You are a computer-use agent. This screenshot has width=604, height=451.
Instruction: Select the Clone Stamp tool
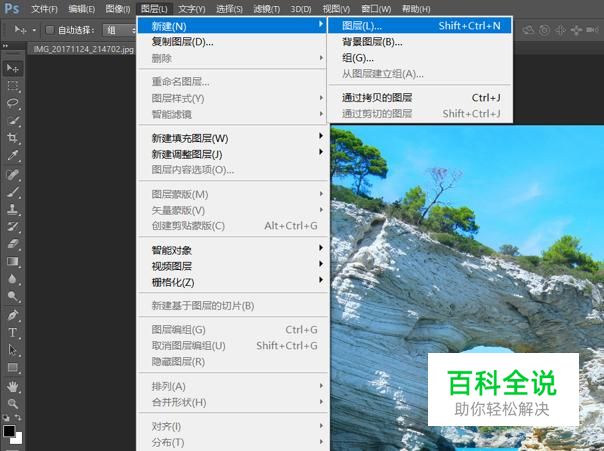[13, 209]
